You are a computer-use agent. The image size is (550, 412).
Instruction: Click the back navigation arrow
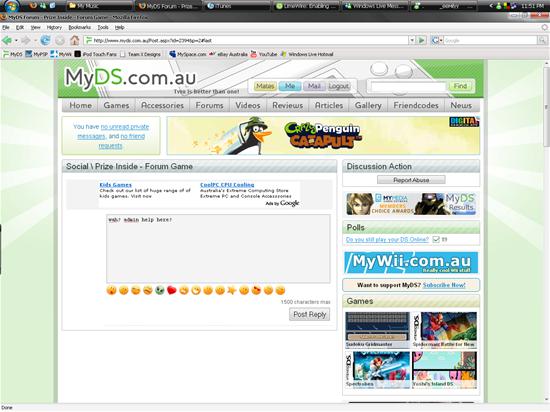pyautogui.click(x=7, y=41)
